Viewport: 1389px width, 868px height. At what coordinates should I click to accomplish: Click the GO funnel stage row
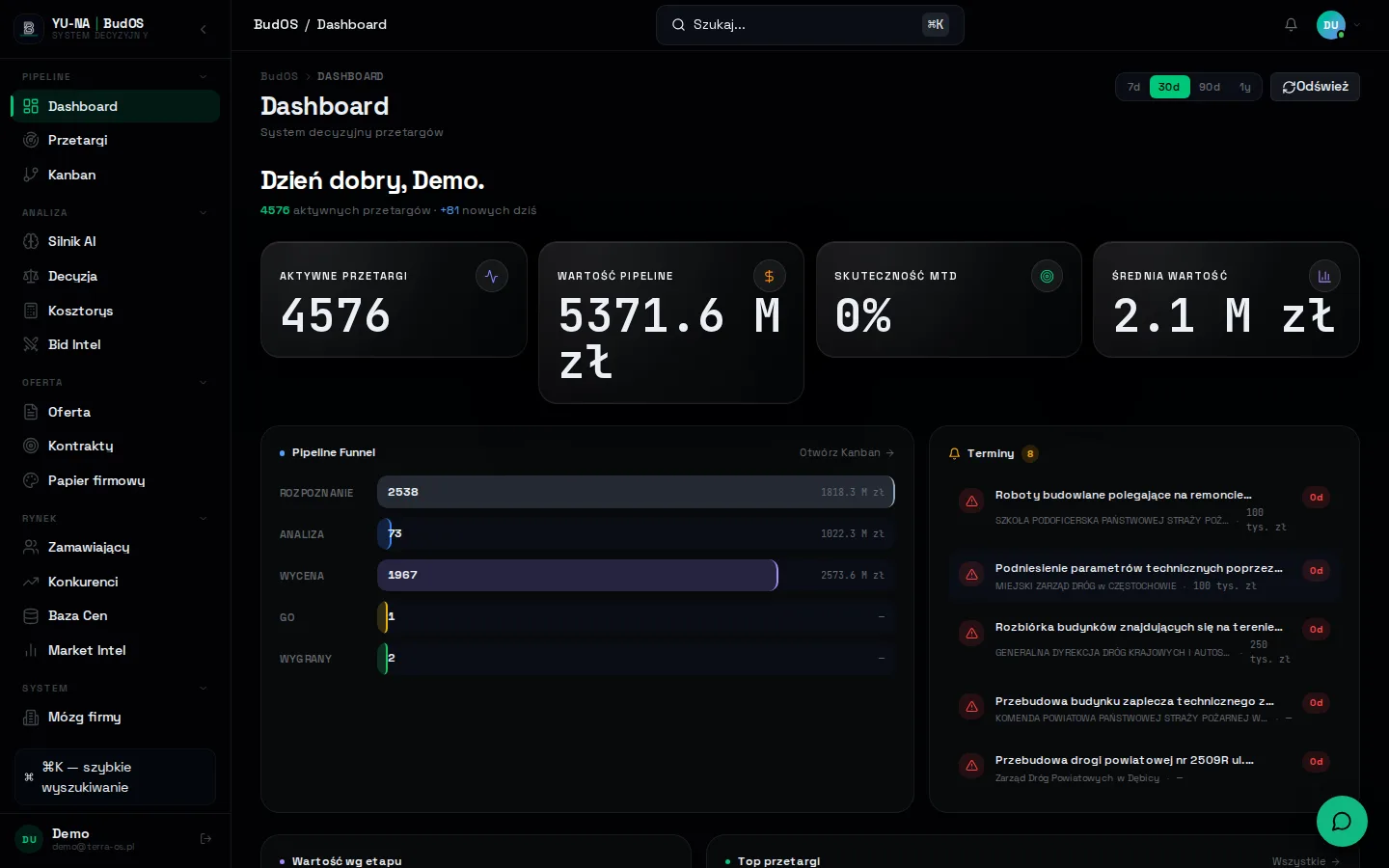(x=586, y=616)
